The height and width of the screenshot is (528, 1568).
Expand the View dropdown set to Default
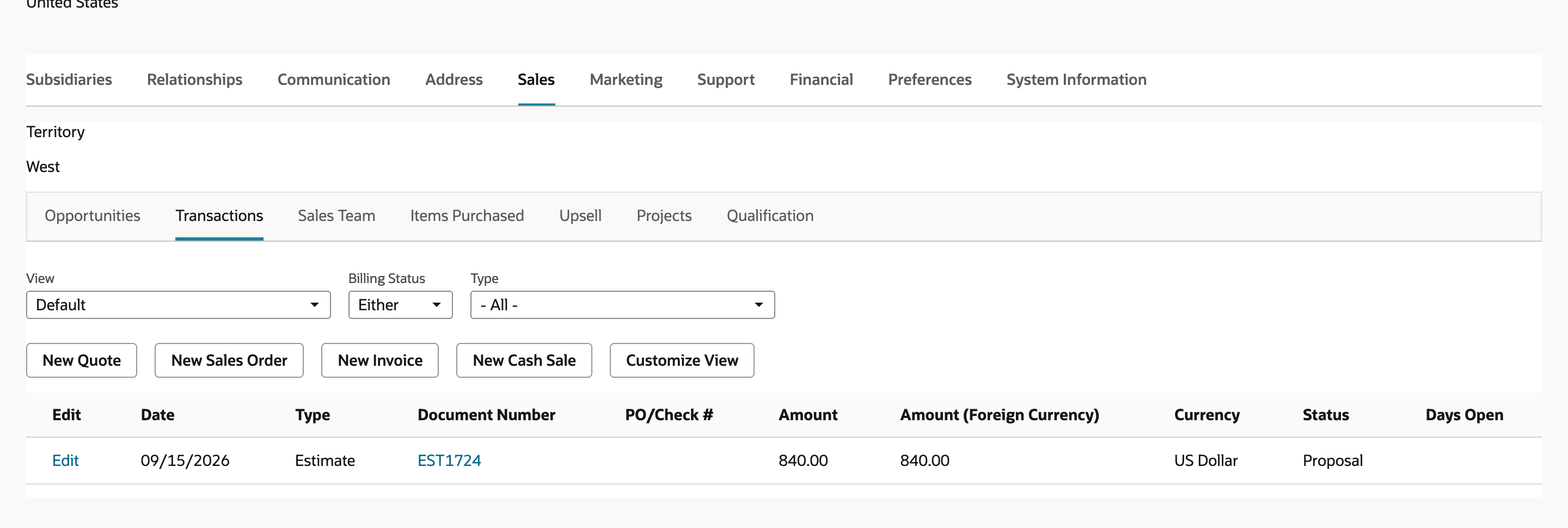179,305
